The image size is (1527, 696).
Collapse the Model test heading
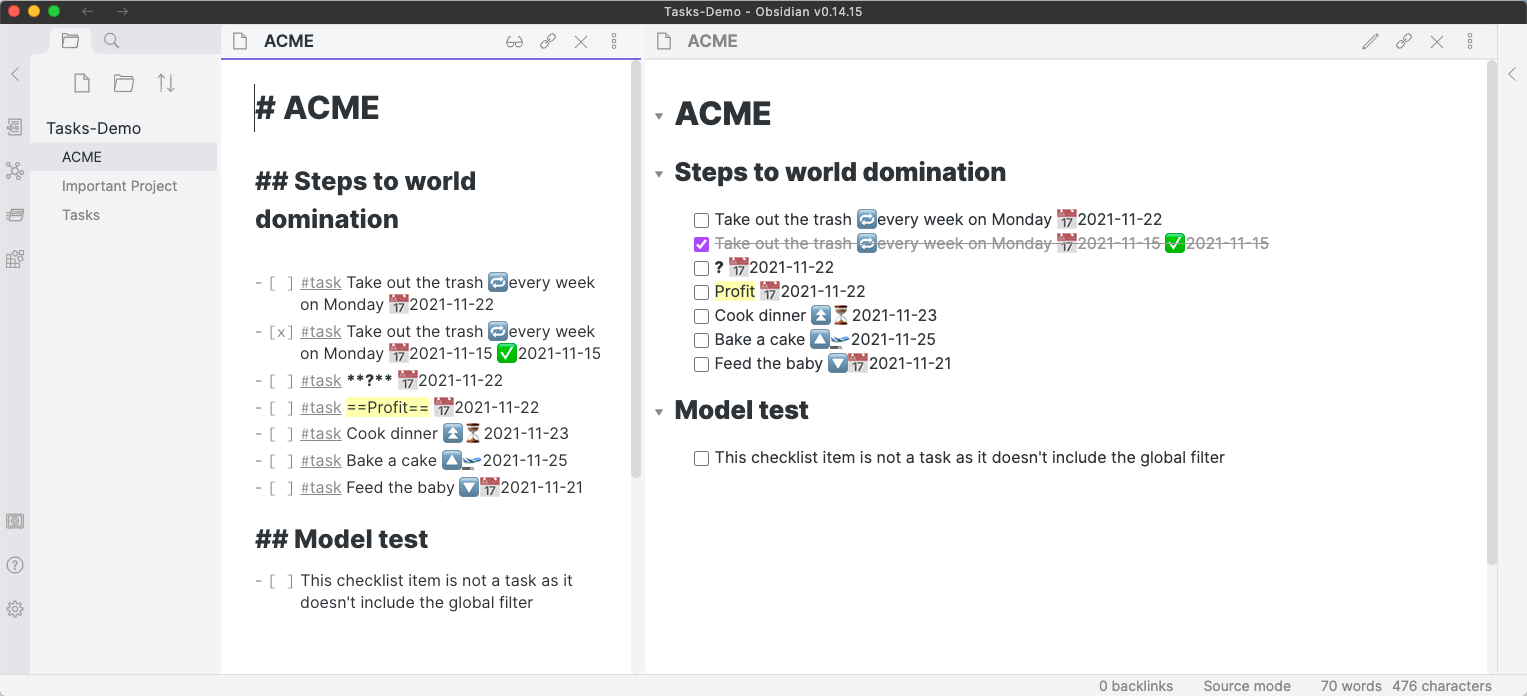pyautogui.click(x=659, y=410)
